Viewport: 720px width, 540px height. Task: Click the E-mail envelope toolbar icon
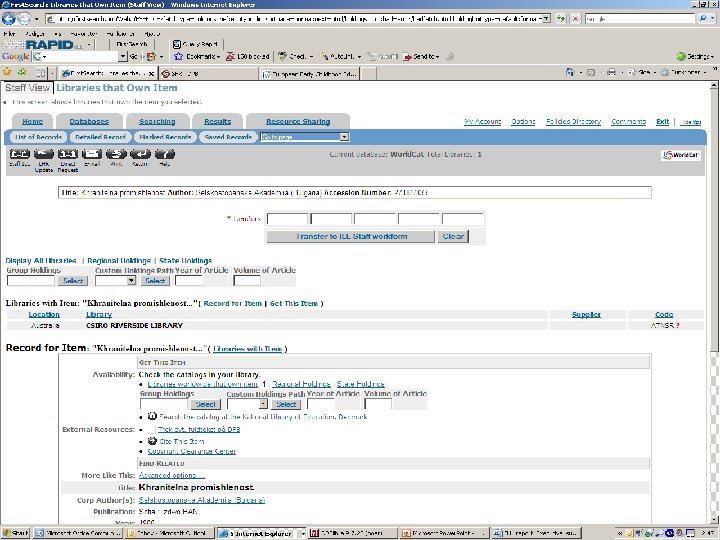tap(92, 154)
